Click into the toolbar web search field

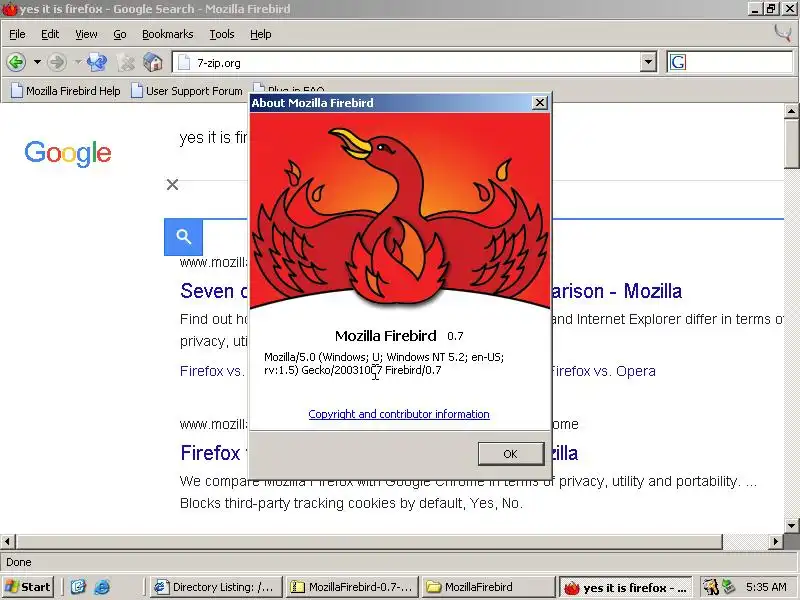tap(741, 62)
